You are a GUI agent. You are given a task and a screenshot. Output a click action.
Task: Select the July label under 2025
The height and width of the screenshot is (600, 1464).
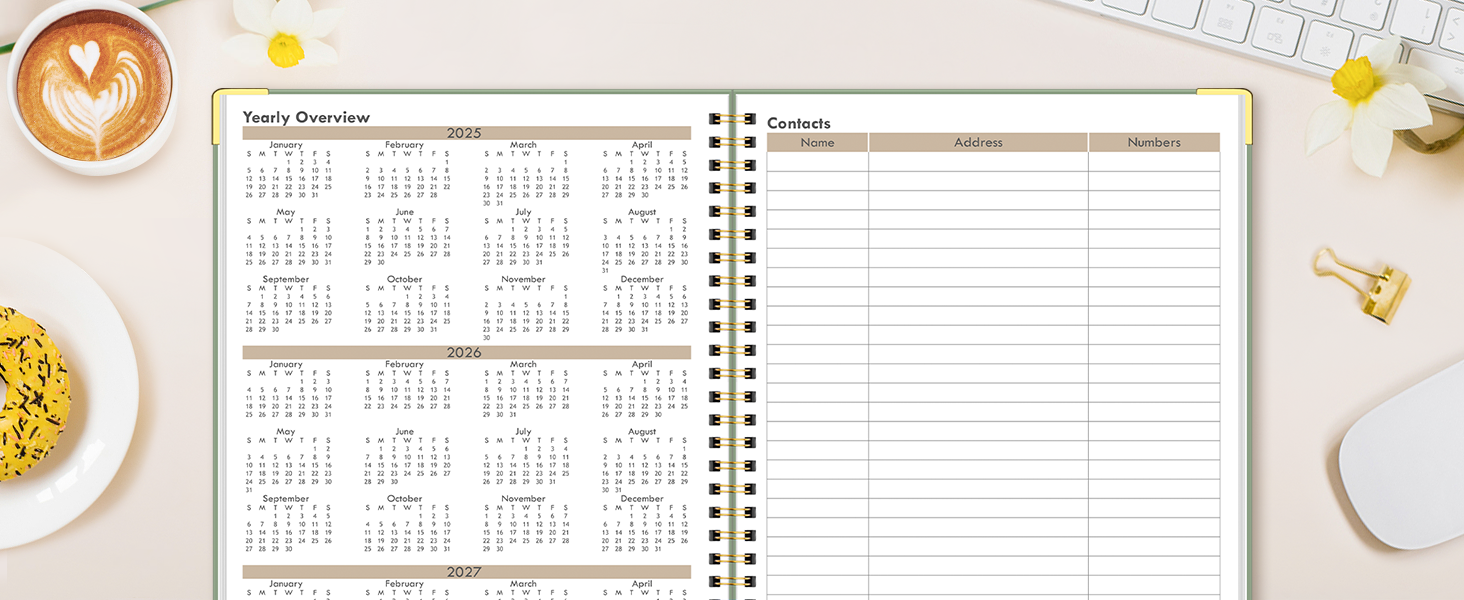tap(524, 212)
